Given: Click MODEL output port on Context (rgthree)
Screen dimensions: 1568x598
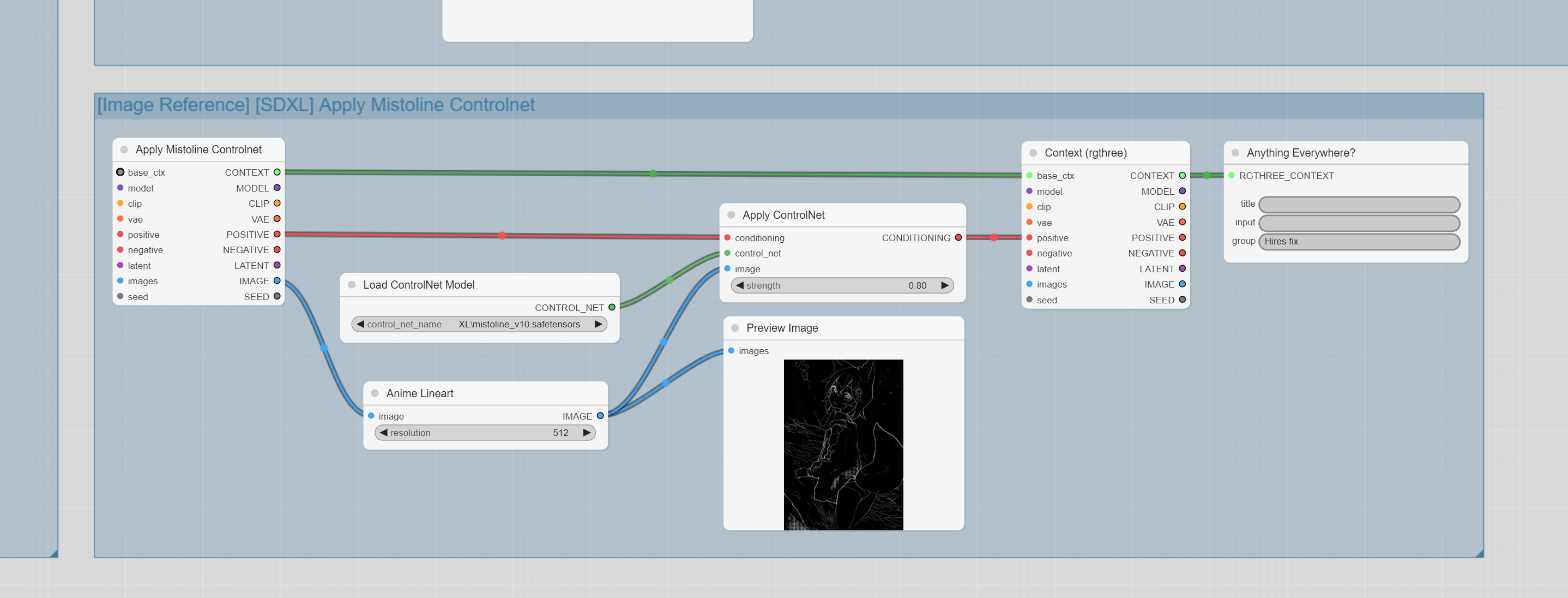Looking at the screenshot, I should [x=1182, y=191].
